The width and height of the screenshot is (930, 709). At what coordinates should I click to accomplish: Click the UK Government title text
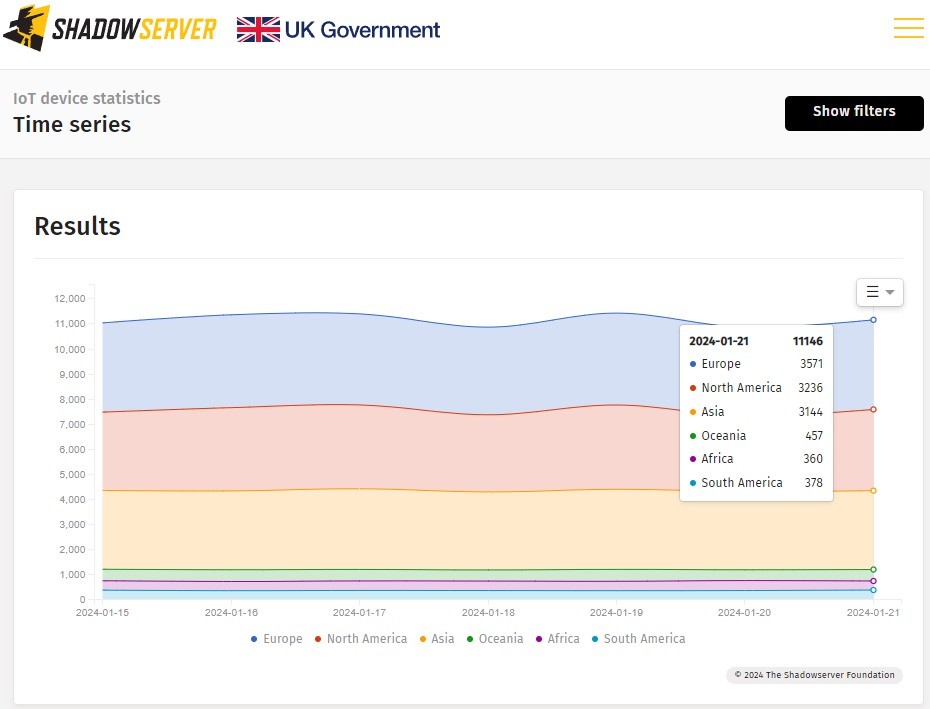tap(362, 30)
